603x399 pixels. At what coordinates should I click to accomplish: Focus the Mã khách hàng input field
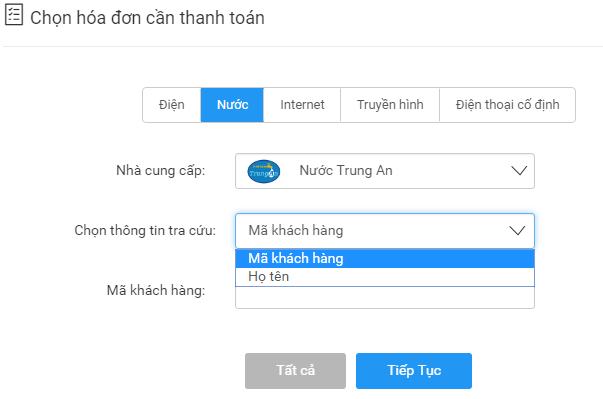385,298
